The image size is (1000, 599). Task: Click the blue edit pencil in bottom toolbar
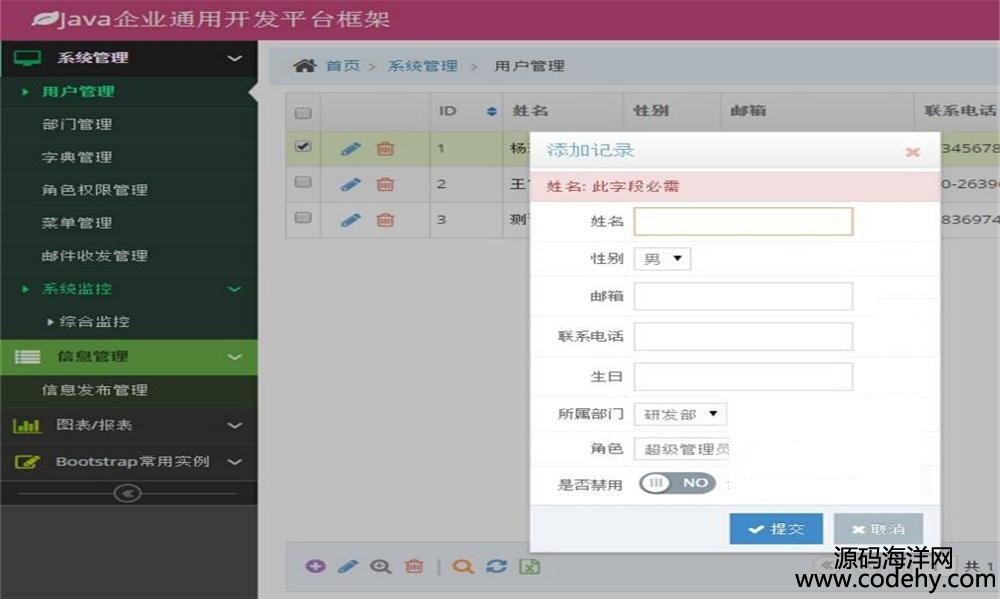[348, 566]
